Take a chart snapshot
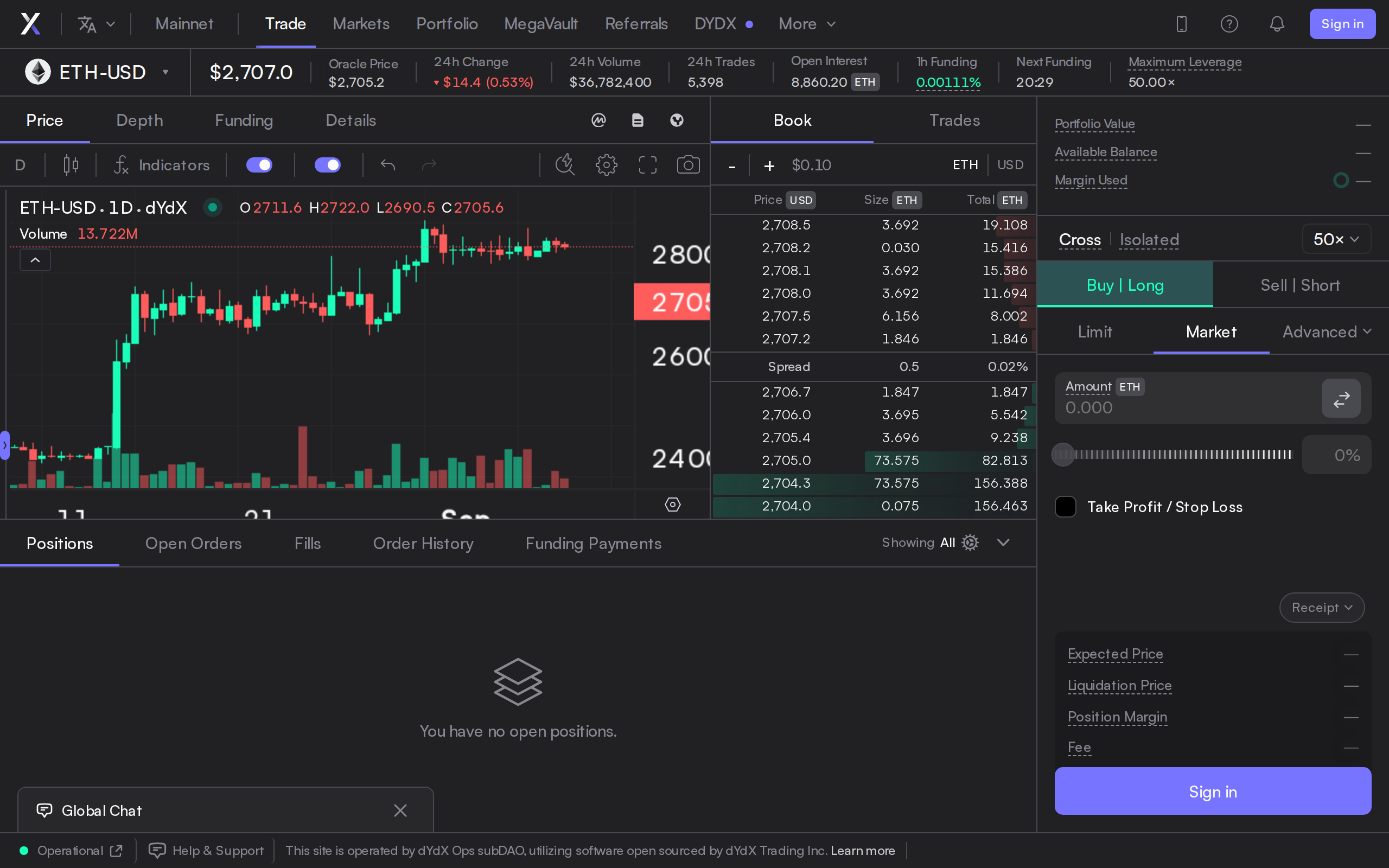This screenshot has height=868, width=1389. [x=688, y=165]
